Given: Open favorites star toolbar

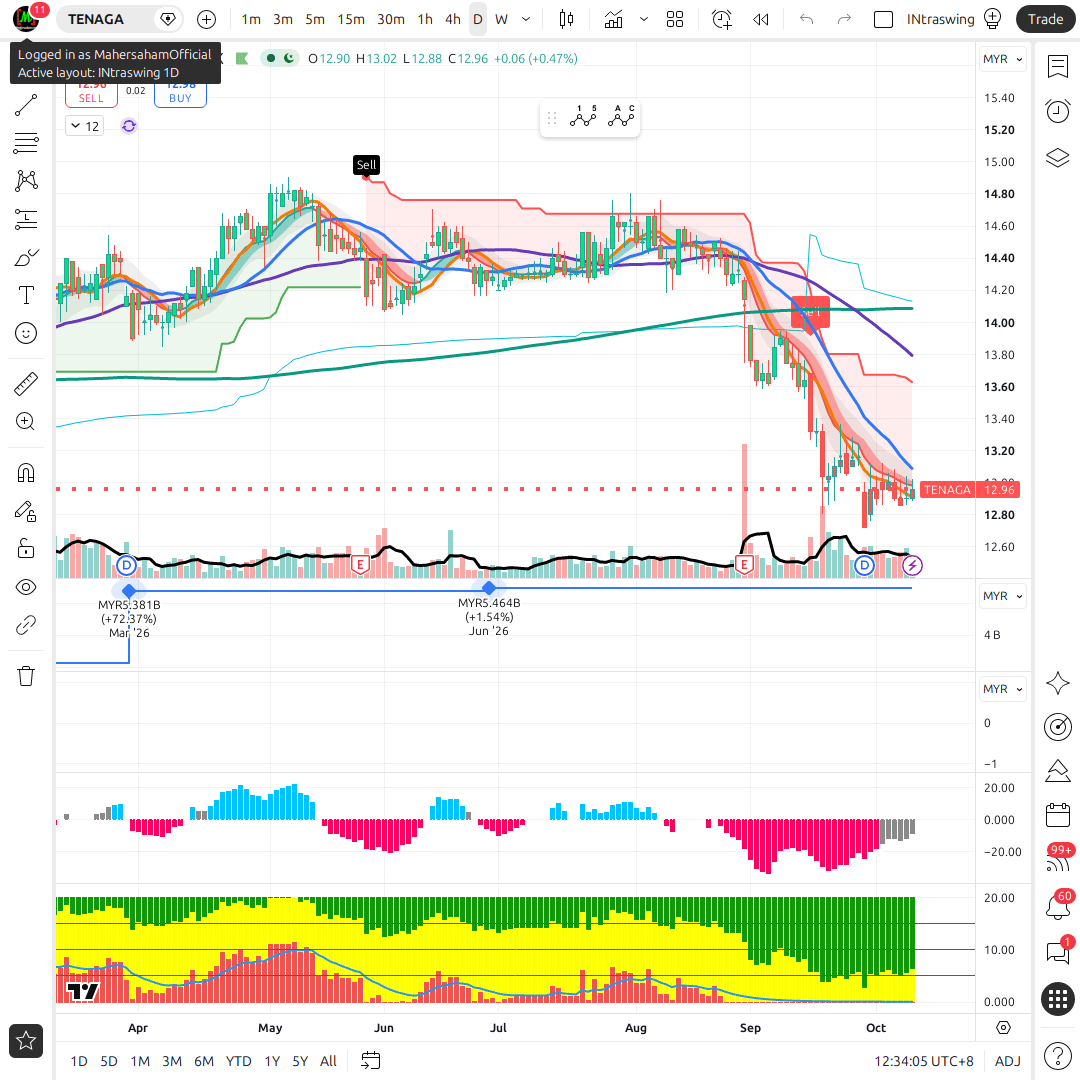Looking at the screenshot, I should pyautogui.click(x=26, y=1041).
